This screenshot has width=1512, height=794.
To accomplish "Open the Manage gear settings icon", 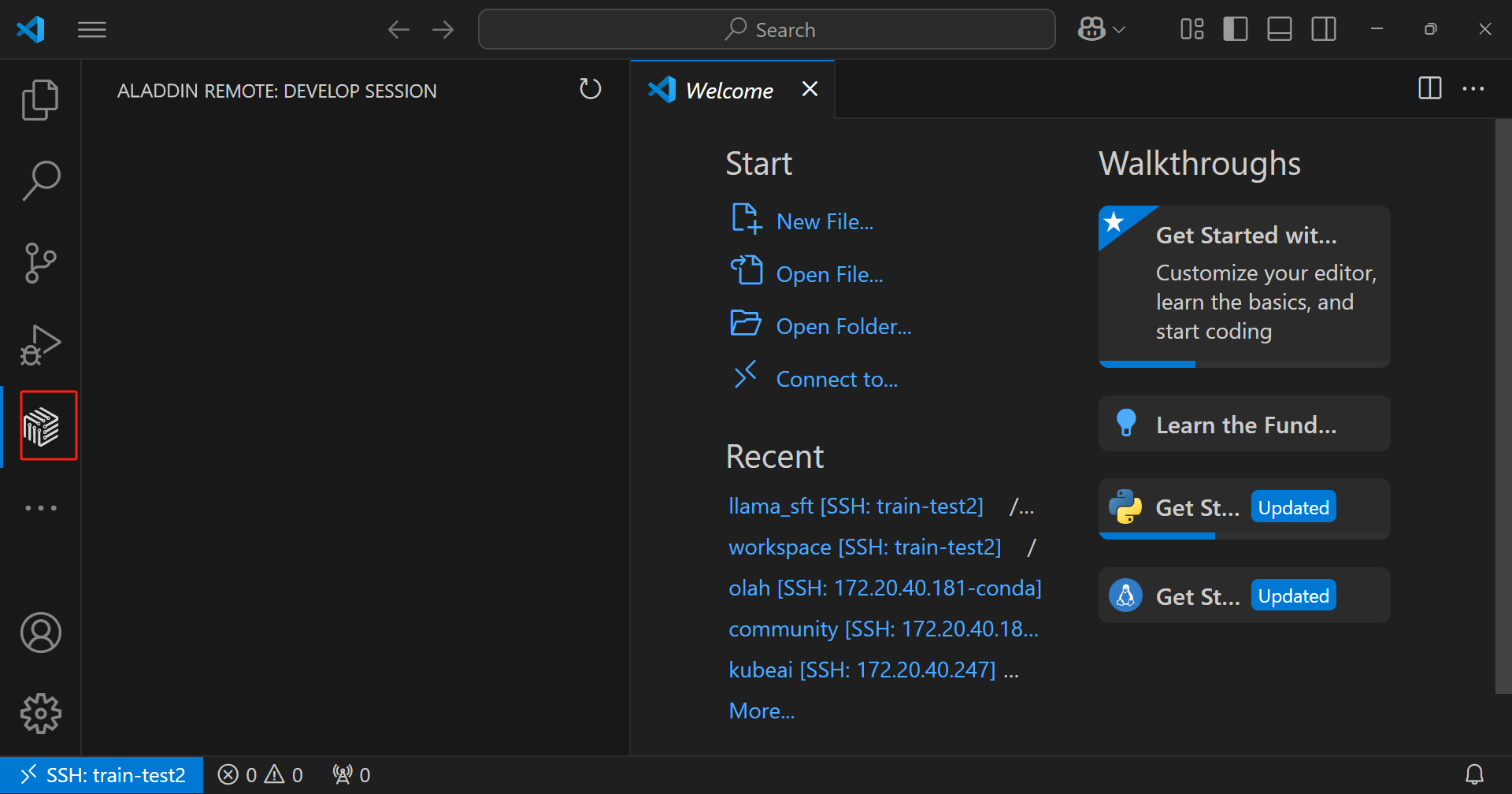I will click(x=40, y=714).
